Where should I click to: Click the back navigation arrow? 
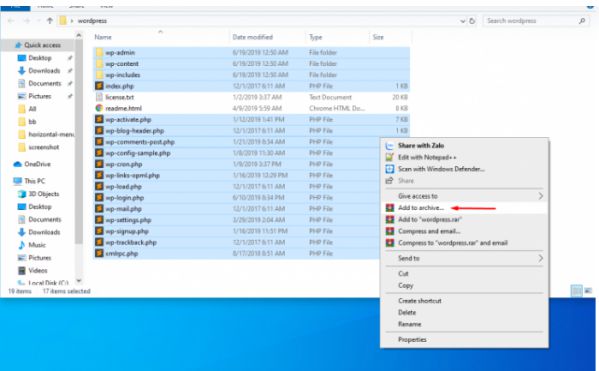coord(11,21)
